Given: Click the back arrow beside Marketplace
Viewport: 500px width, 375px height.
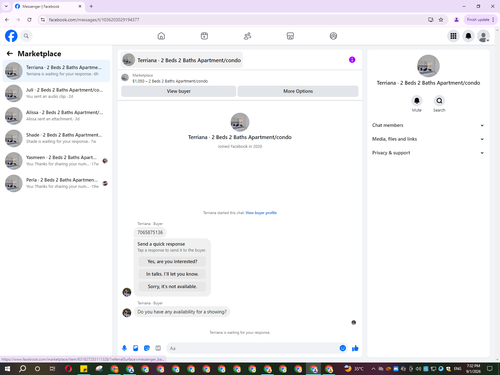Looking at the screenshot, I should [x=10, y=53].
